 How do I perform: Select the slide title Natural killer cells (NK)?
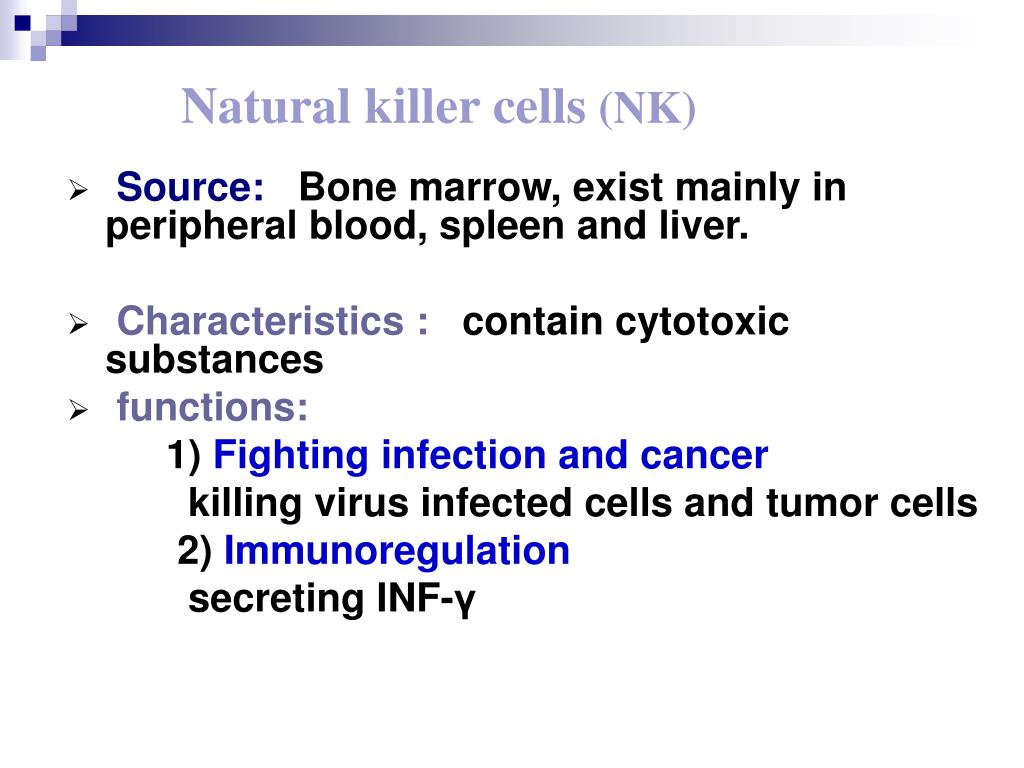[x=438, y=106]
